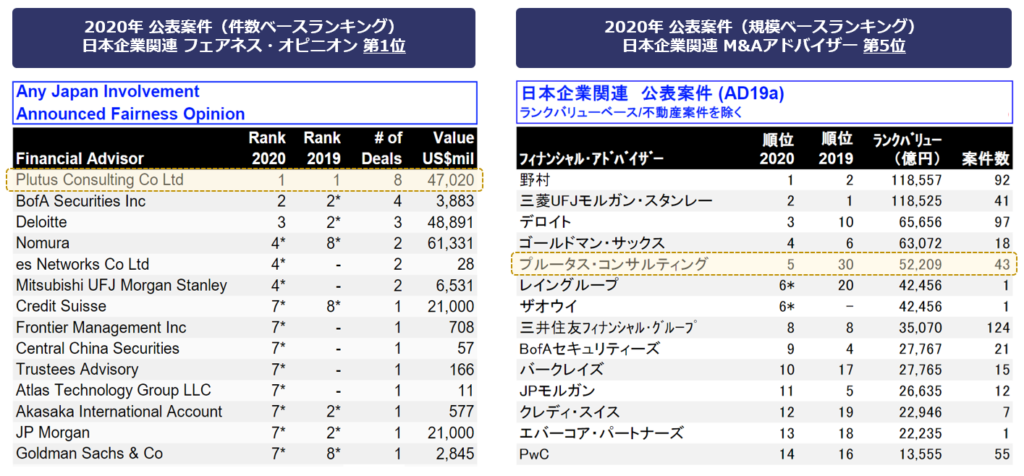The width and height of the screenshot is (1024, 476).
Task: Select the 'es Networks Co Ltd' entry
Action: [x=82, y=264]
